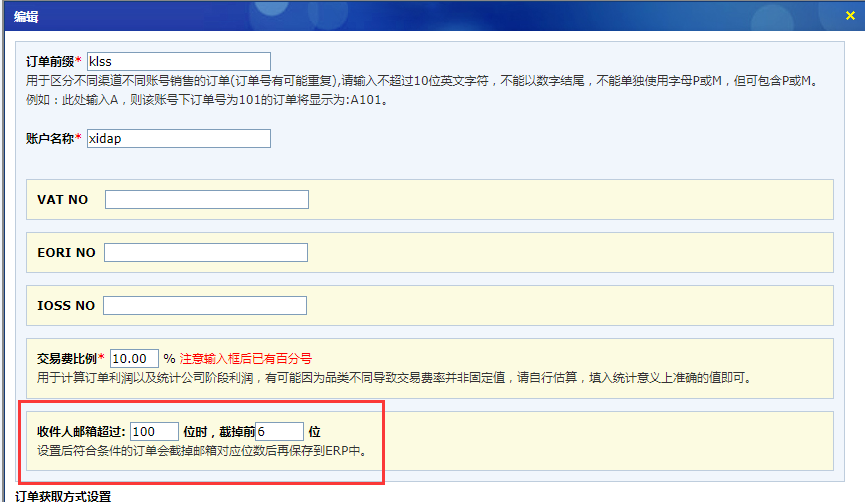Click the IOSS NO input field
Image resolution: width=865 pixels, height=502 pixels.
205,306
